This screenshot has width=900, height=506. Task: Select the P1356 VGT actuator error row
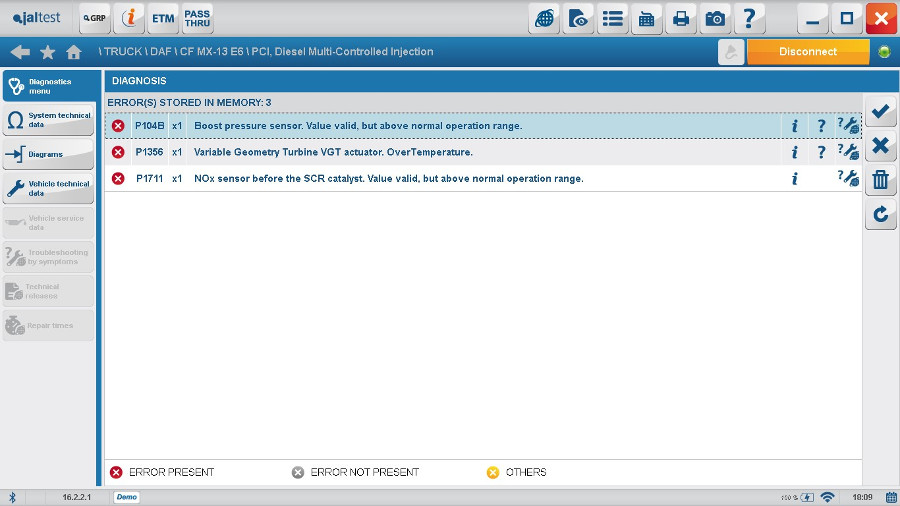(483, 152)
